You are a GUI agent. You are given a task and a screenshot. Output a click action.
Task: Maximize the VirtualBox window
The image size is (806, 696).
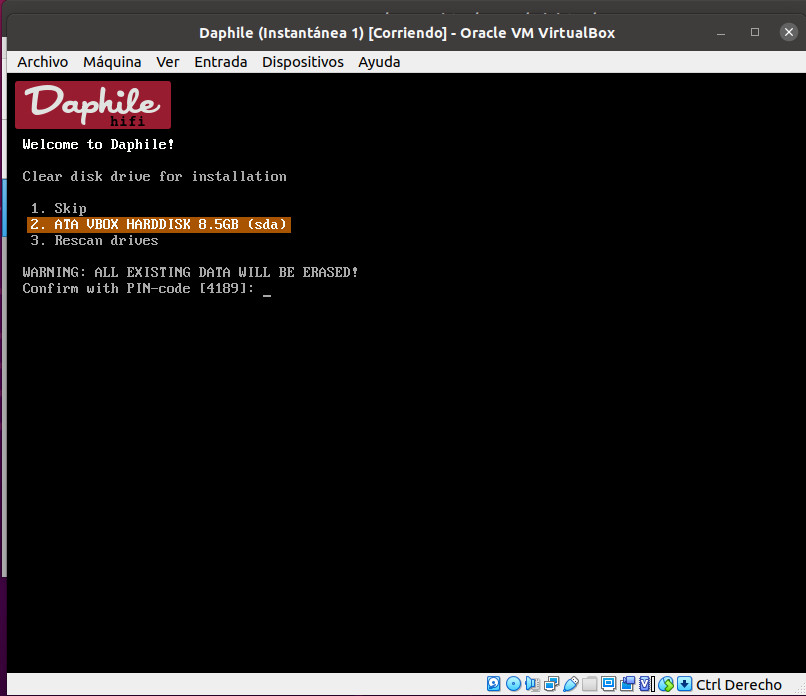pos(755,32)
